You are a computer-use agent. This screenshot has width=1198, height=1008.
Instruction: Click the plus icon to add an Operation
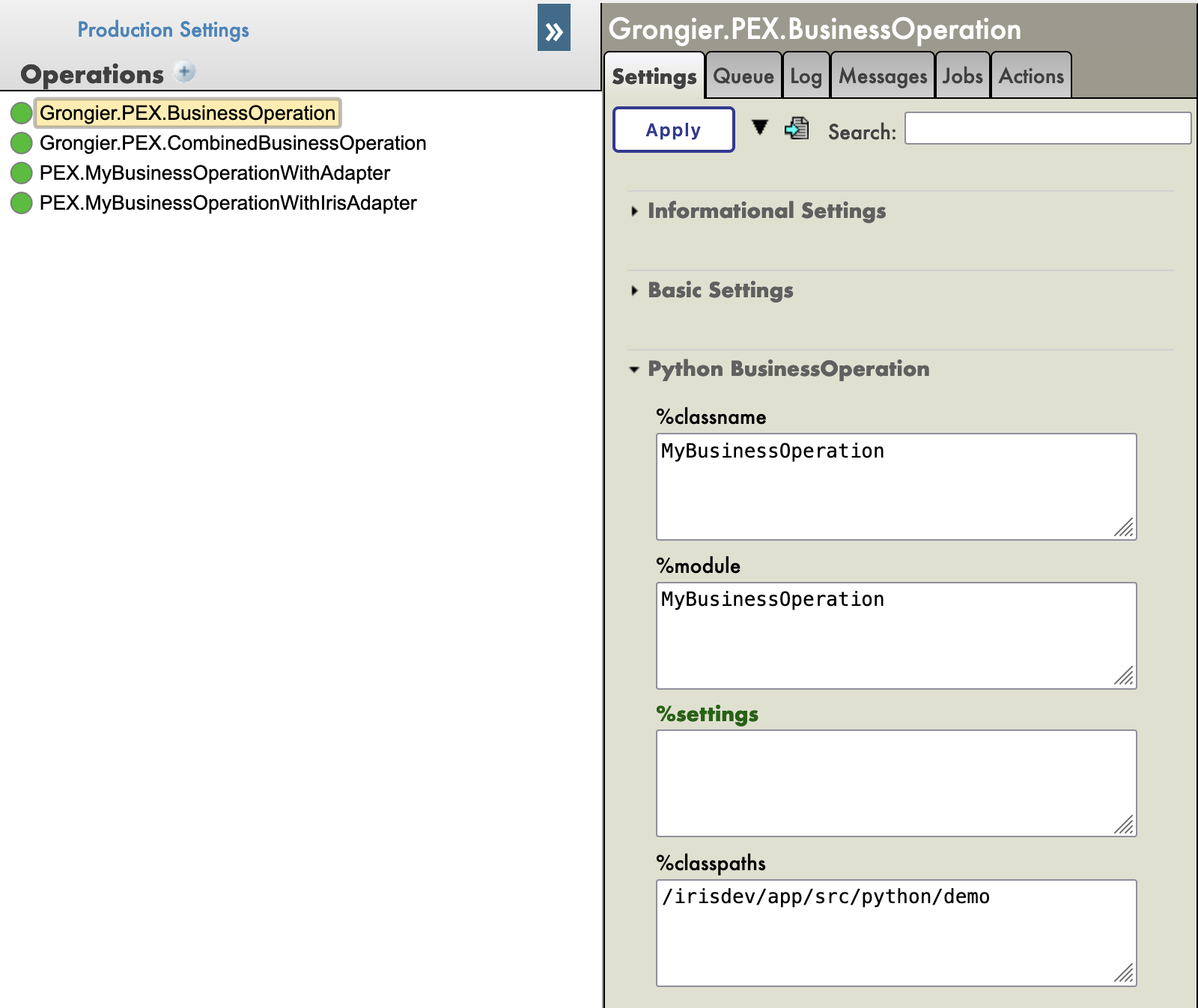coord(183,71)
